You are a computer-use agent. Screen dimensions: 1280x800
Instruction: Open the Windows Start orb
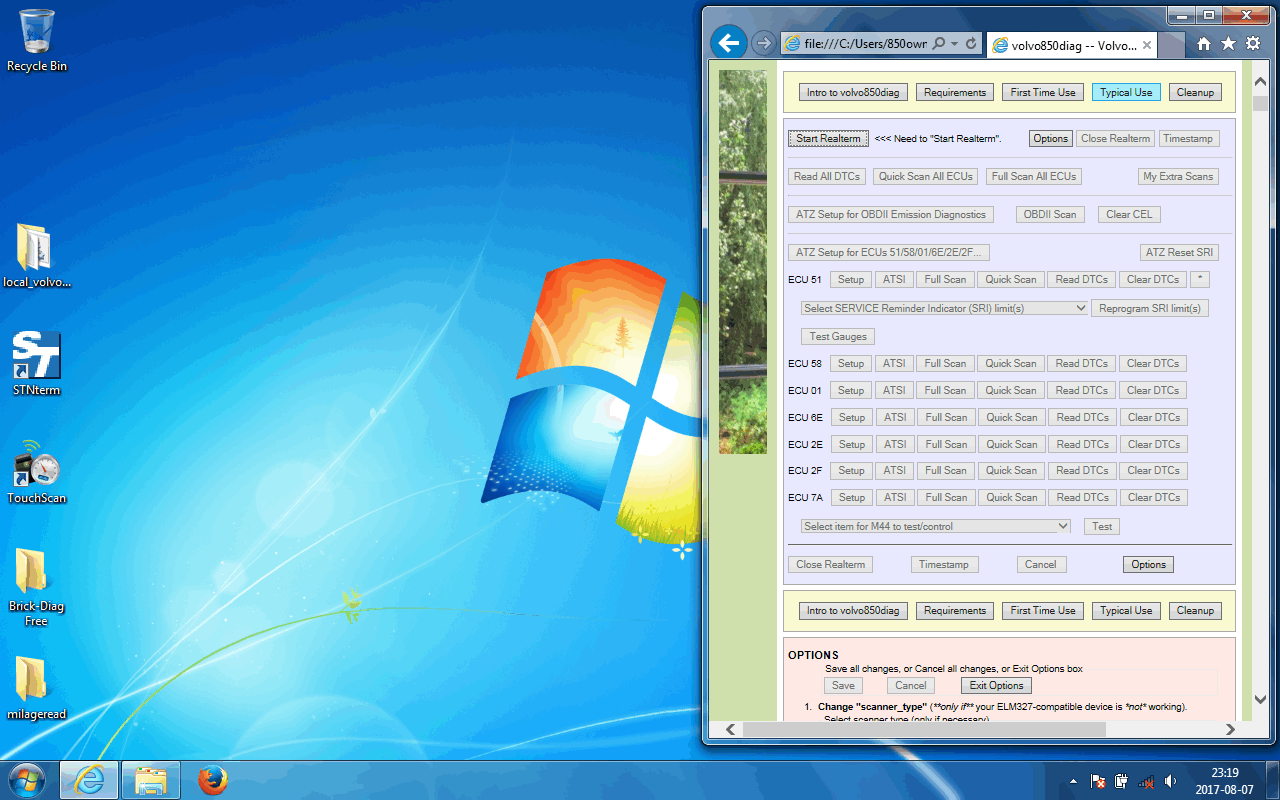click(27, 780)
